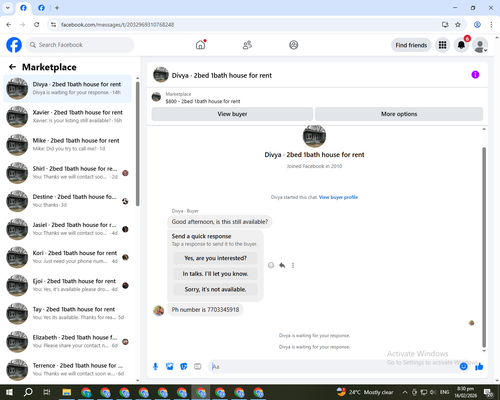Open the taskbar clock and date
Image resolution: width=500 pixels, height=400 pixels.
pos(465,392)
